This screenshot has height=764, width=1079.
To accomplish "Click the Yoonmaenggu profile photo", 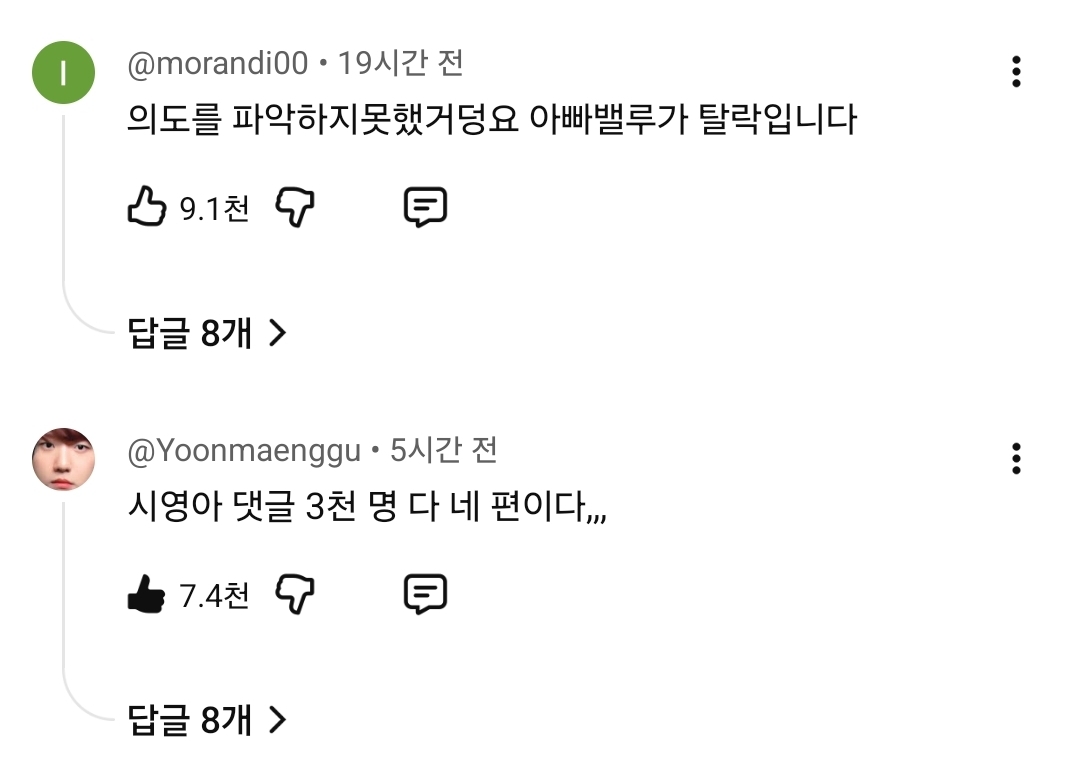I will pos(64,459).
